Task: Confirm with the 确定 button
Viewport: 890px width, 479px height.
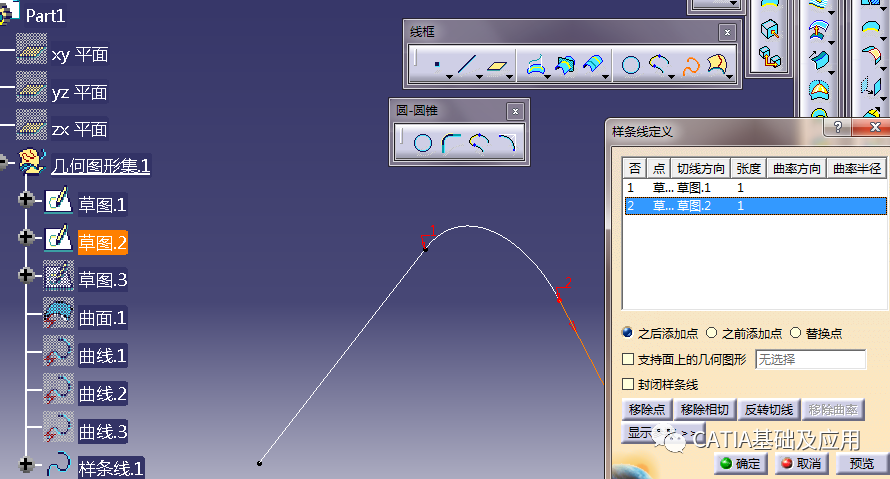Action: click(740, 464)
